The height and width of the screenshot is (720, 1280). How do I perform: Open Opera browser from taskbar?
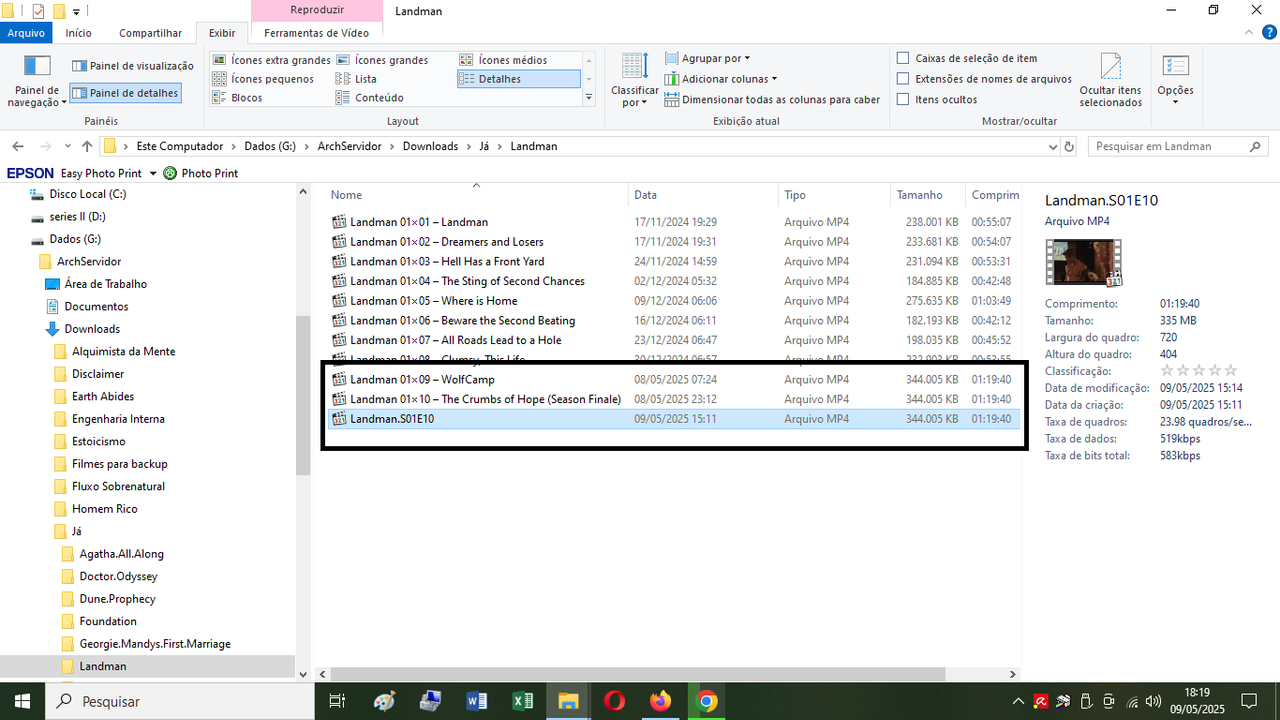[x=615, y=701]
